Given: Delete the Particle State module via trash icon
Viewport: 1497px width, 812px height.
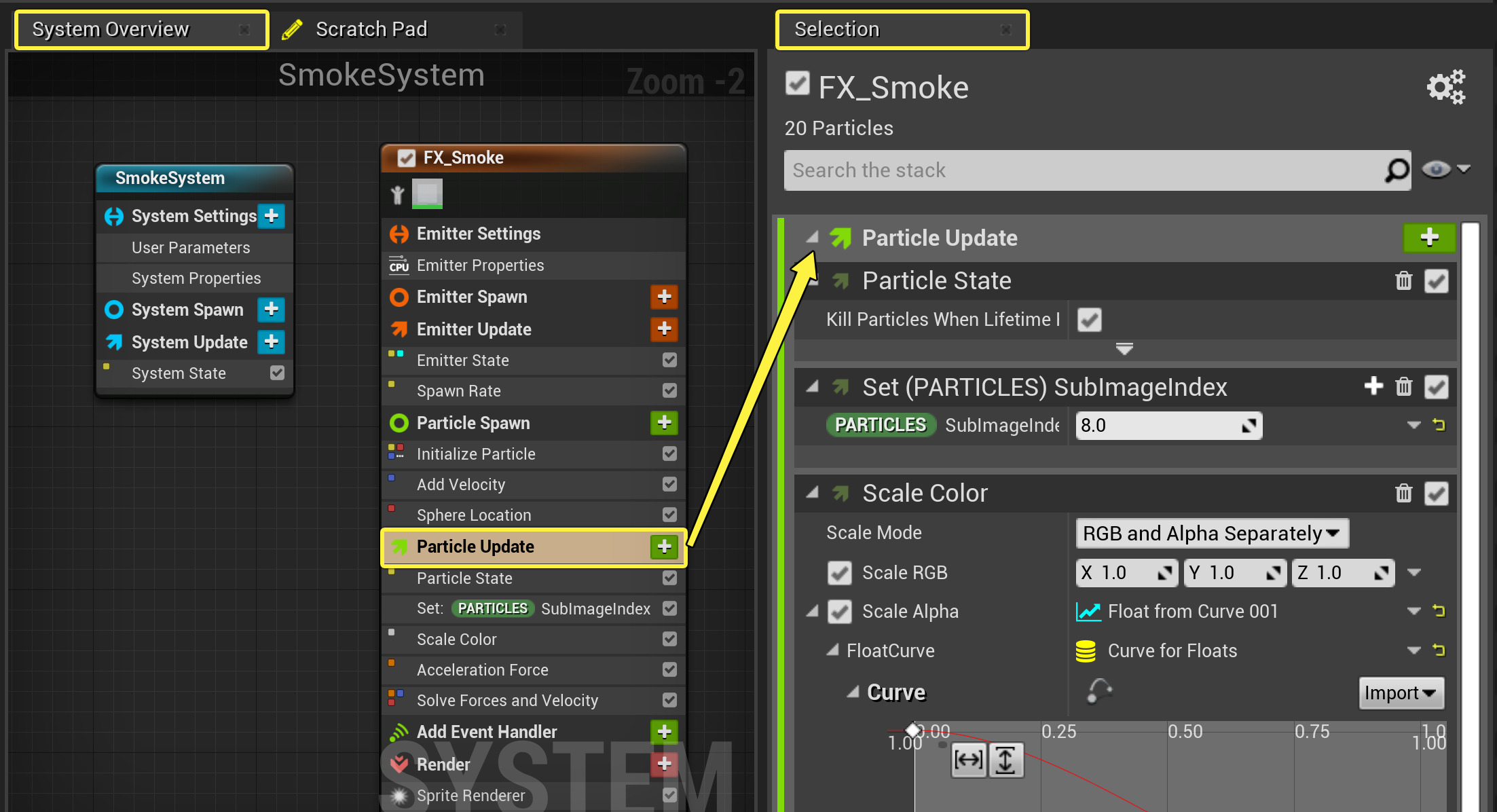Looking at the screenshot, I should click(1403, 281).
